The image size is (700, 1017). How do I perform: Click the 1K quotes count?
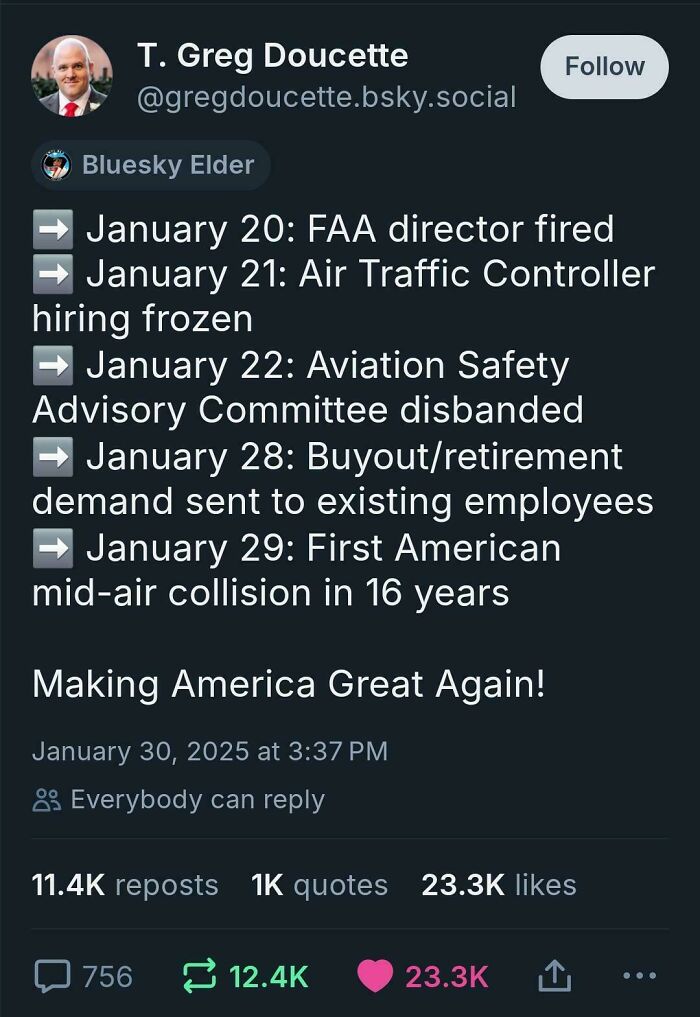[318, 884]
